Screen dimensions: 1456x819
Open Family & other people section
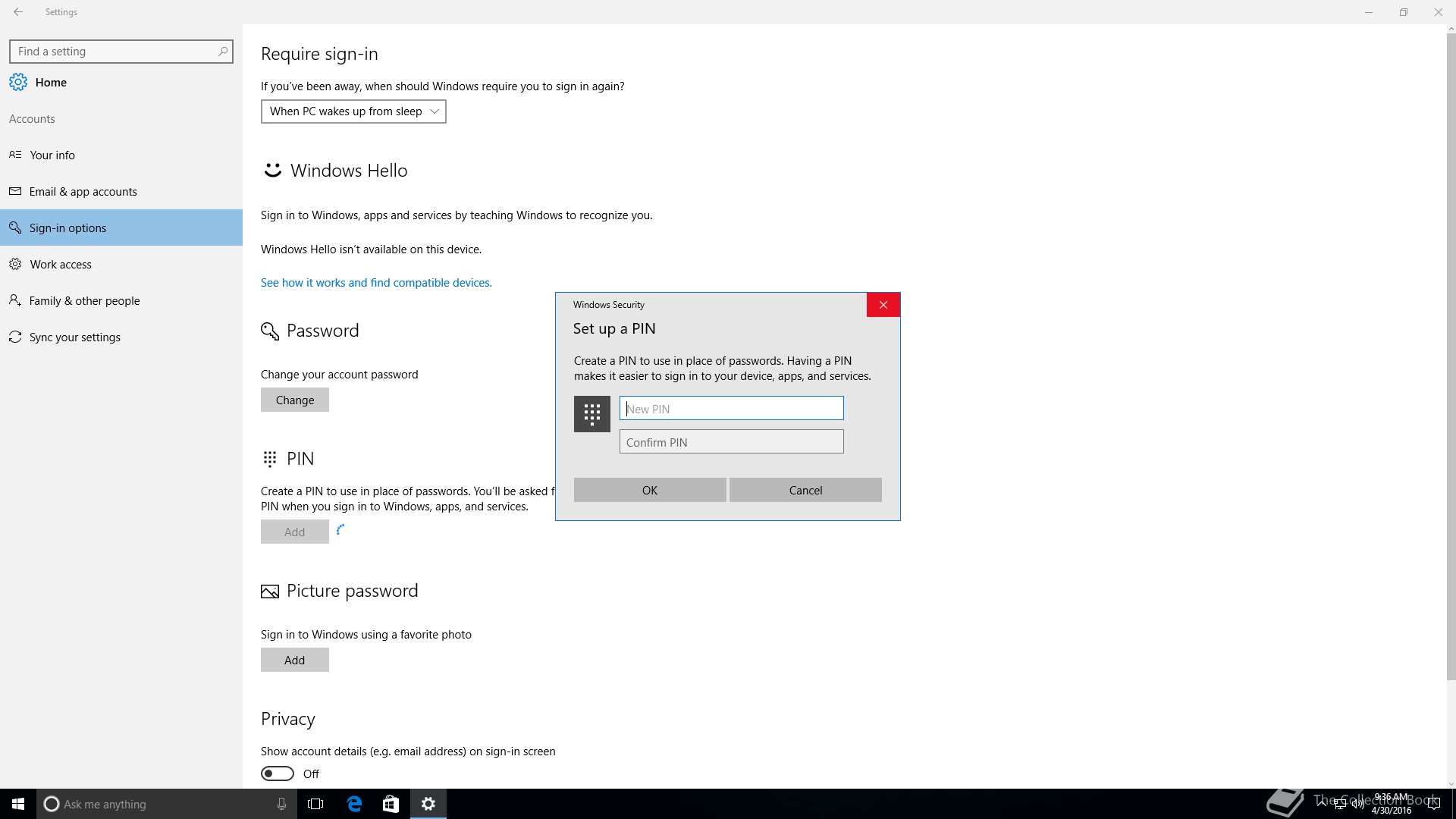[121, 300]
